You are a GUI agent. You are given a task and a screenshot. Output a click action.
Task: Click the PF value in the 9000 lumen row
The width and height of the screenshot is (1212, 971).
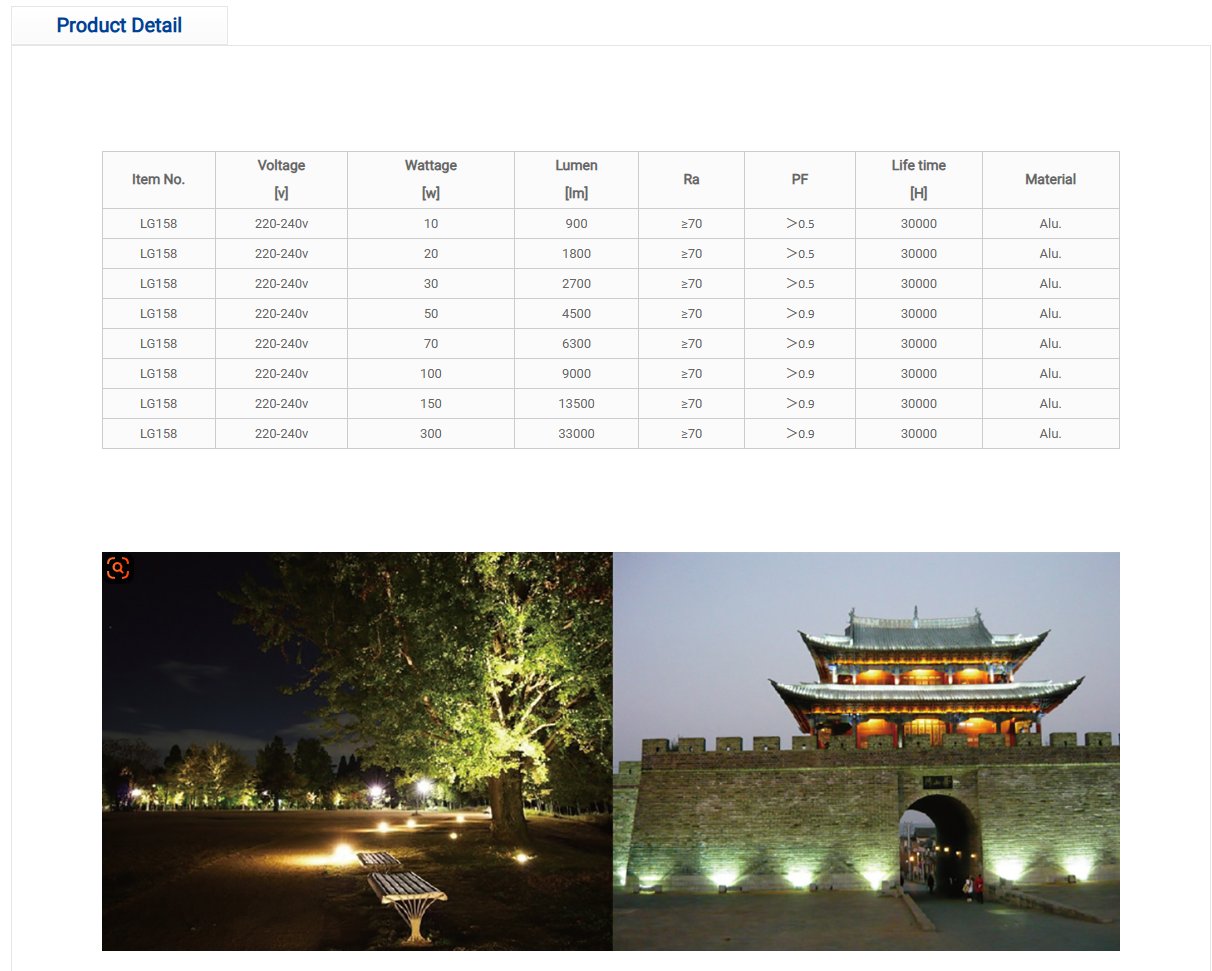tap(800, 374)
